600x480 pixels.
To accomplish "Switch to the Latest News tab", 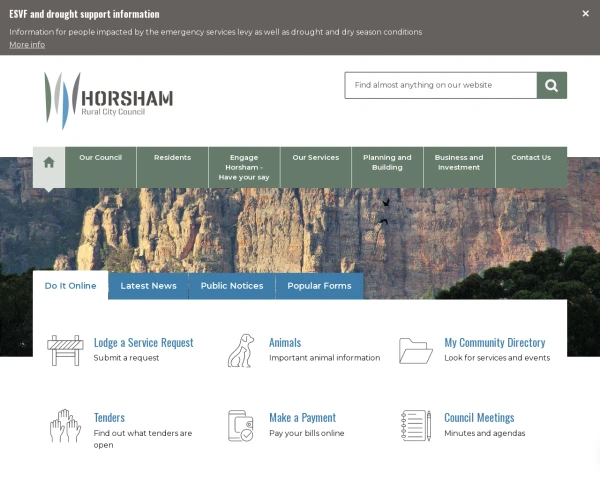I will (148, 286).
